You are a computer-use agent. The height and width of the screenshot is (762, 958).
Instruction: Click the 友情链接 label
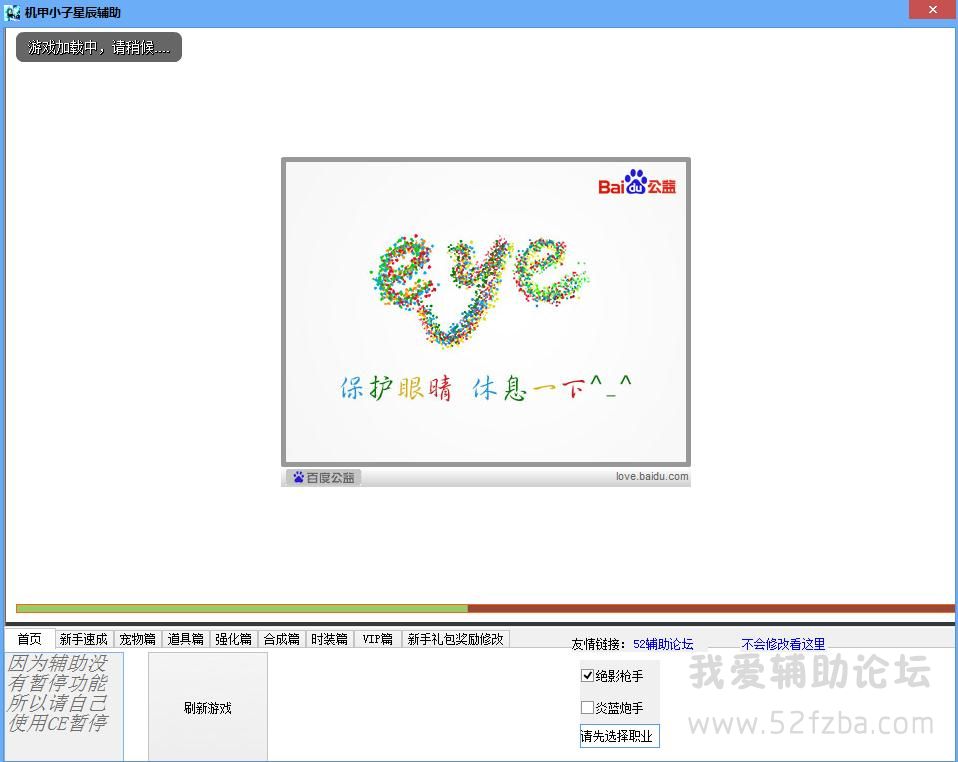click(598, 644)
